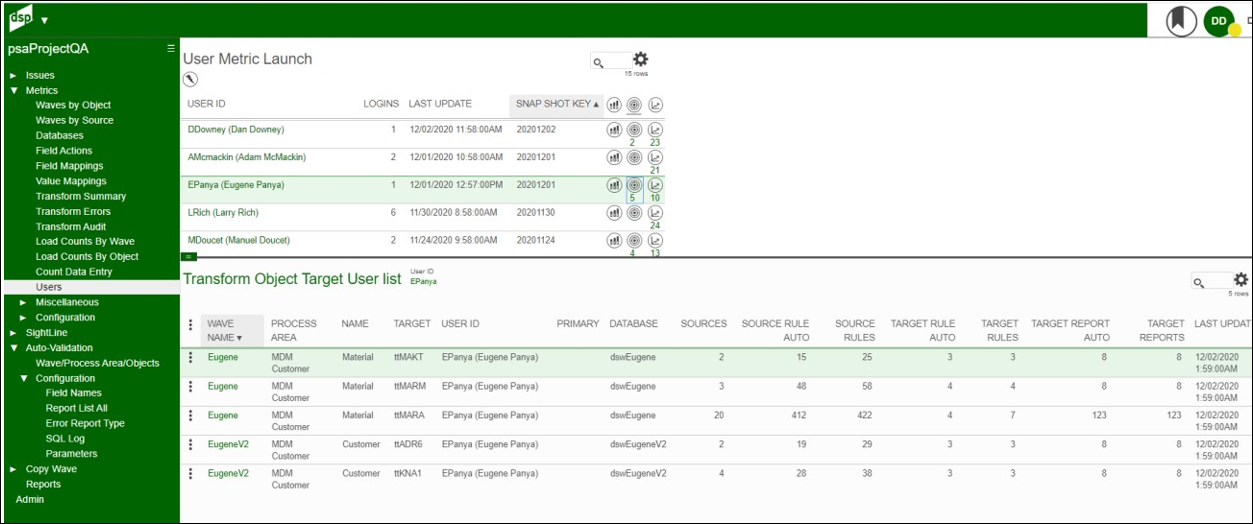Click the line chart icon for LRich

(x=655, y=213)
